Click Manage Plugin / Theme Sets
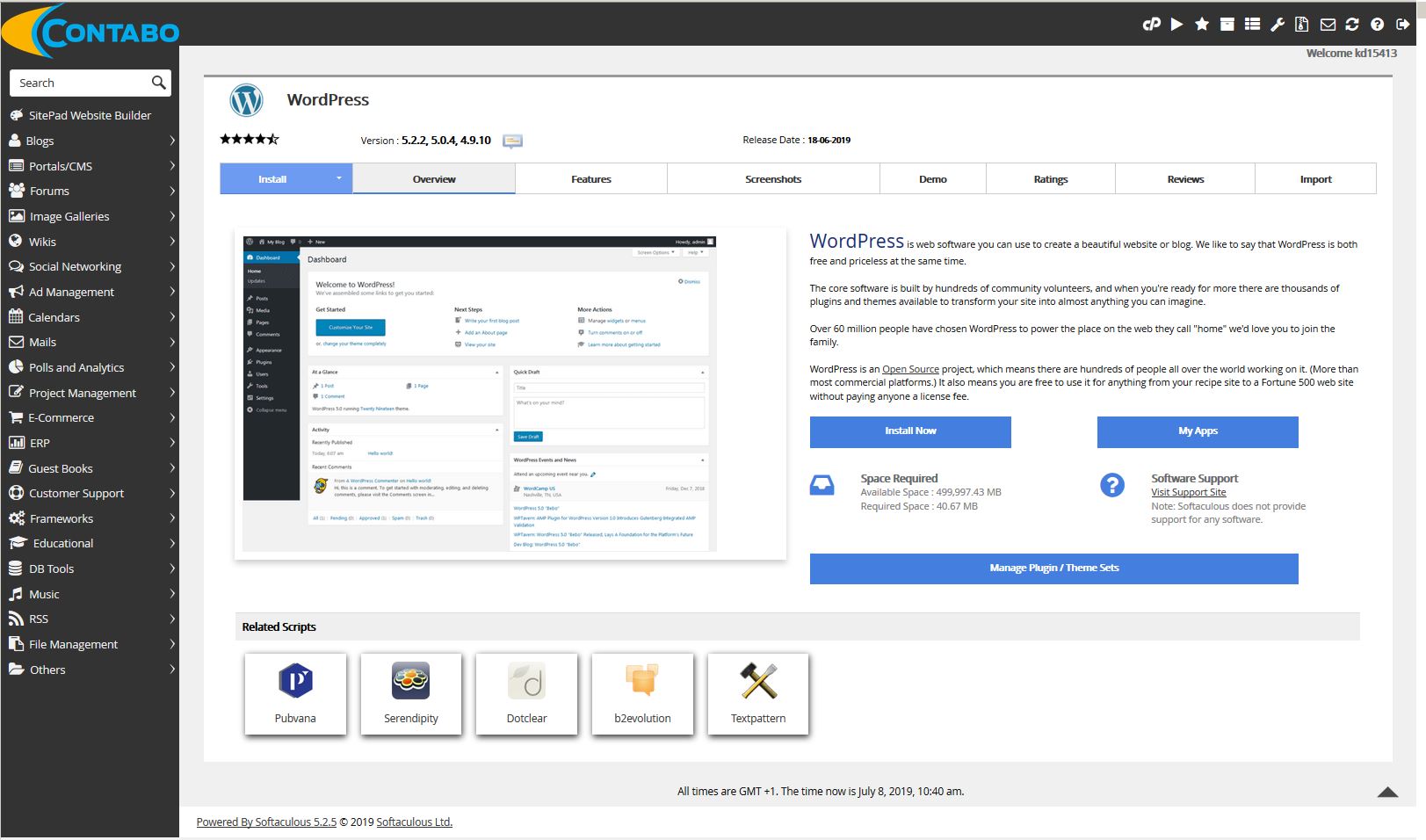 click(1054, 568)
